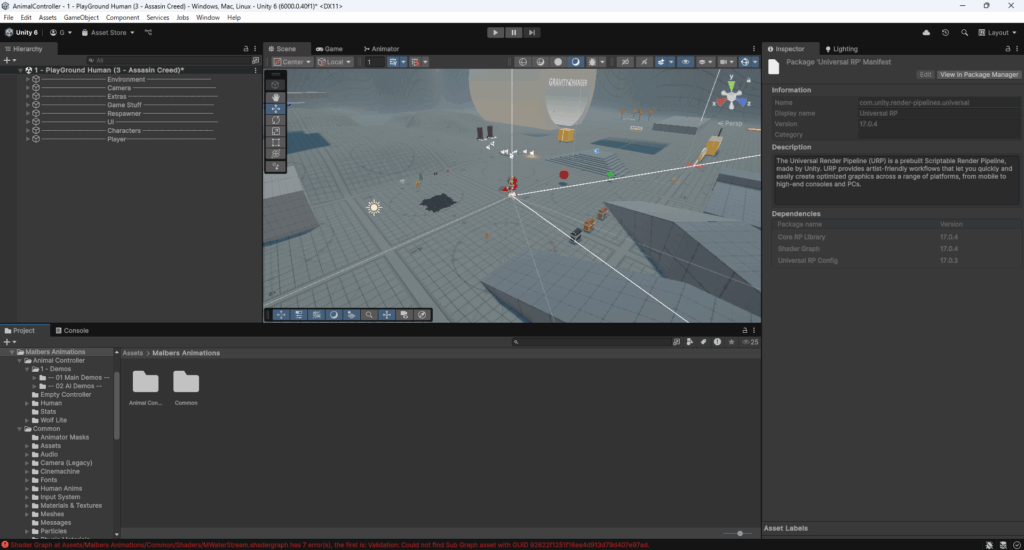The height and width of the screenshot is (550, 1024).
Task: Click View in Package Manager button
Action: pos(978,74)
